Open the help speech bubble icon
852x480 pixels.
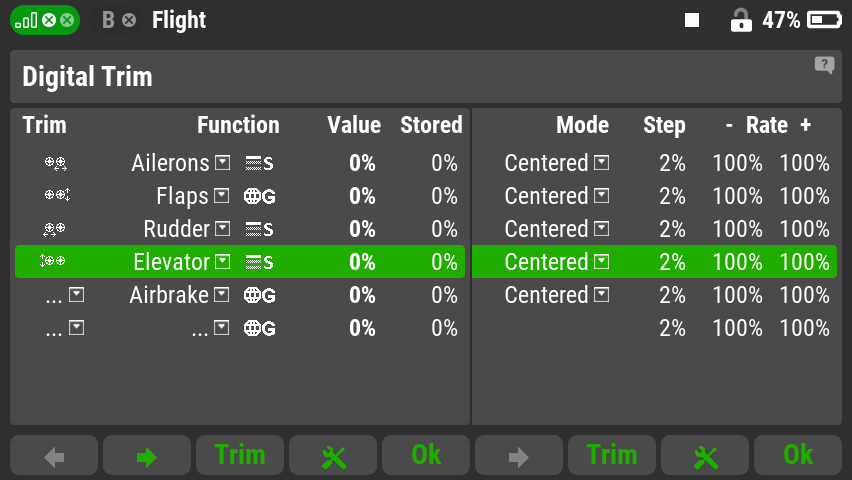pyautogui.click(x=824, y=65)
